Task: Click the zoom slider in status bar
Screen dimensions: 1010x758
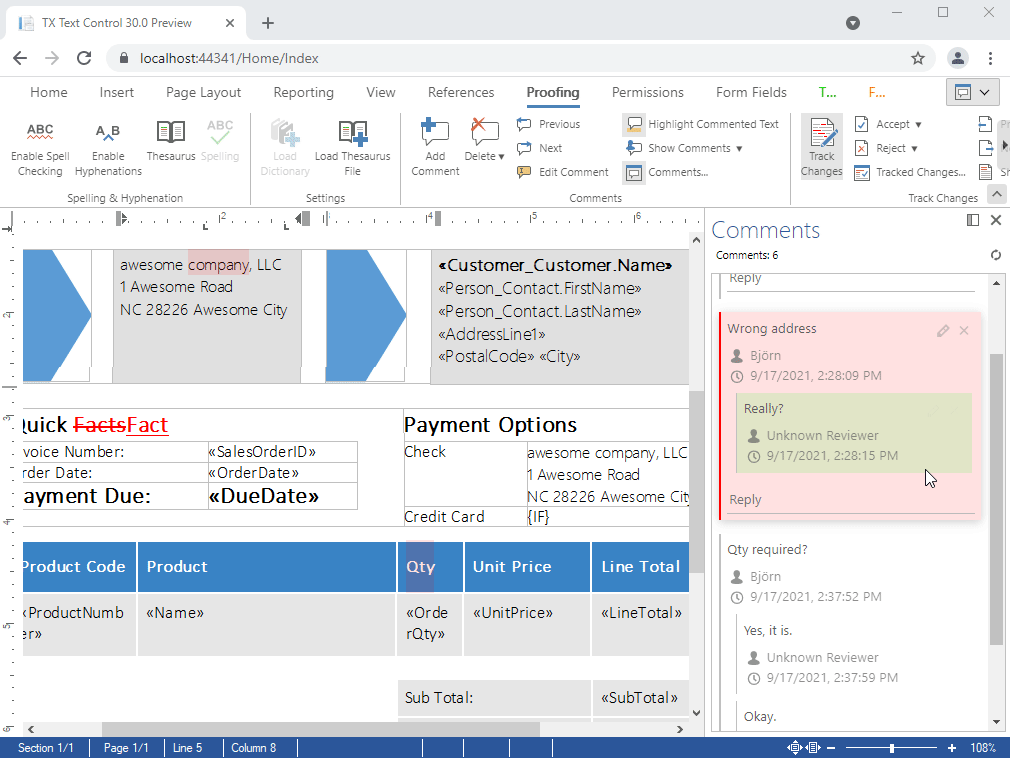Action: coord(891,748)
